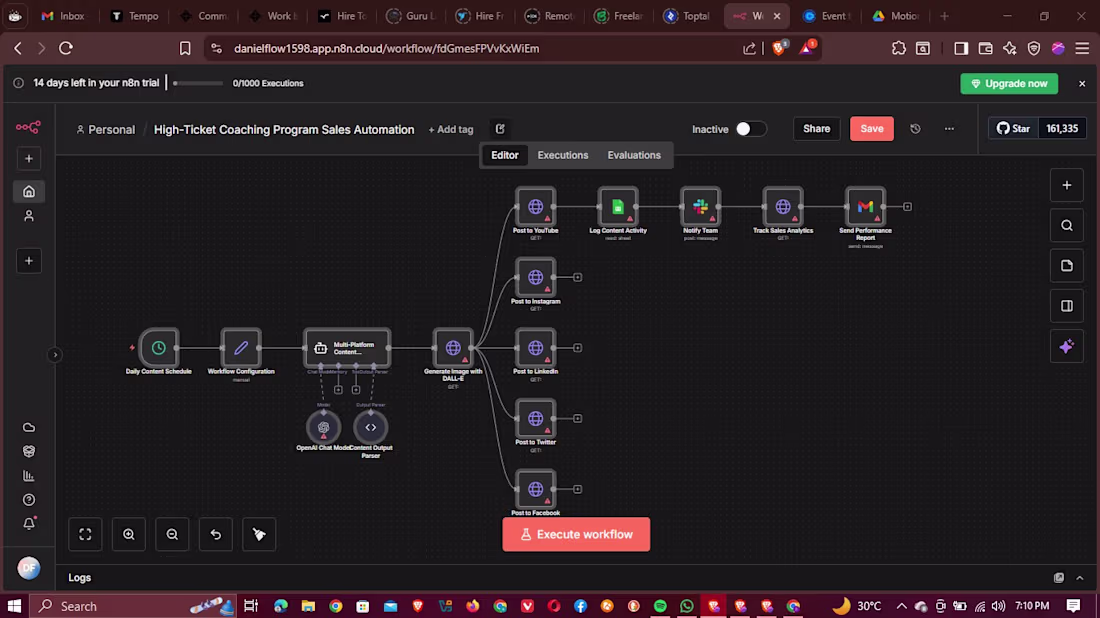Reset canvas zoom with the undo arrow icon
This screenshot has width=1100, height=618.
coord(215,535)
